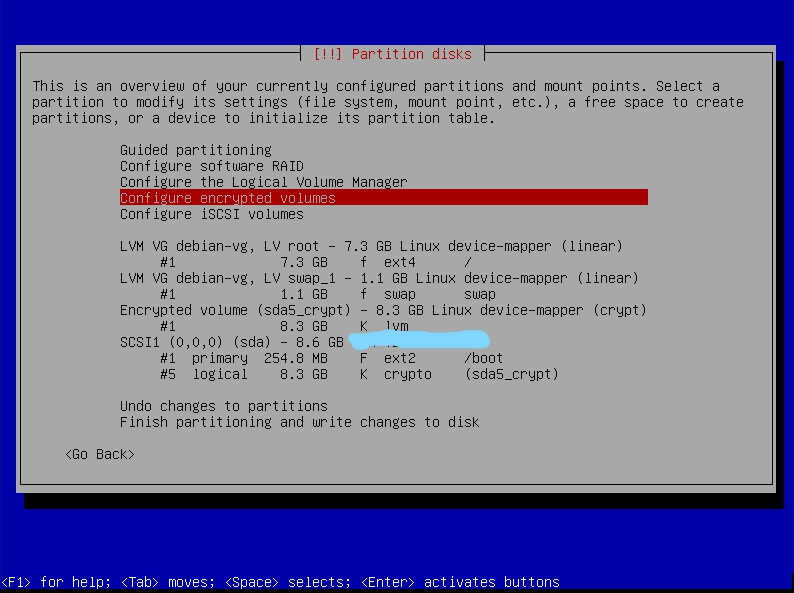Click the partition overview description text
Viewport: 794px width, 593px height.
[x=388, y=102]
